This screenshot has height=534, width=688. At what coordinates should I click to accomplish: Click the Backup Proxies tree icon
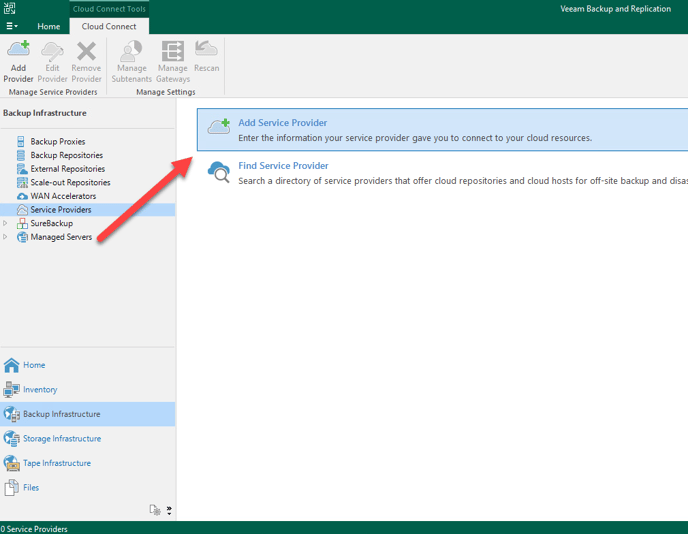(21, 141)
